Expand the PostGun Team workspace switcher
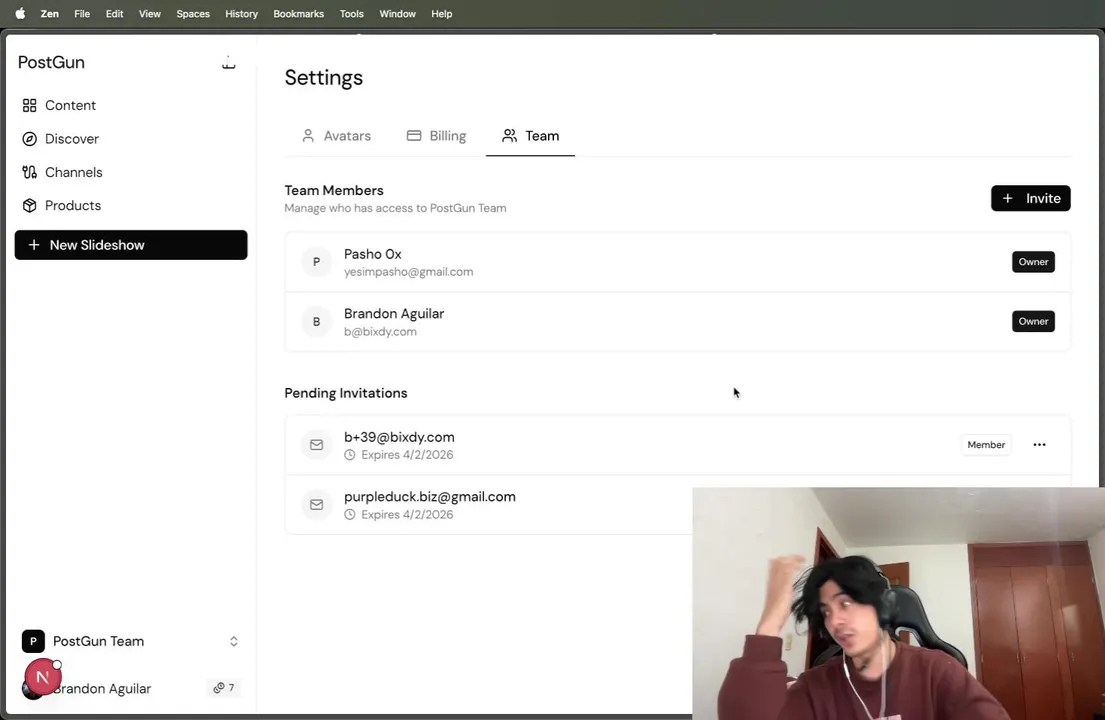This screenshot has width=1105, height=720. tap(233, 641)
